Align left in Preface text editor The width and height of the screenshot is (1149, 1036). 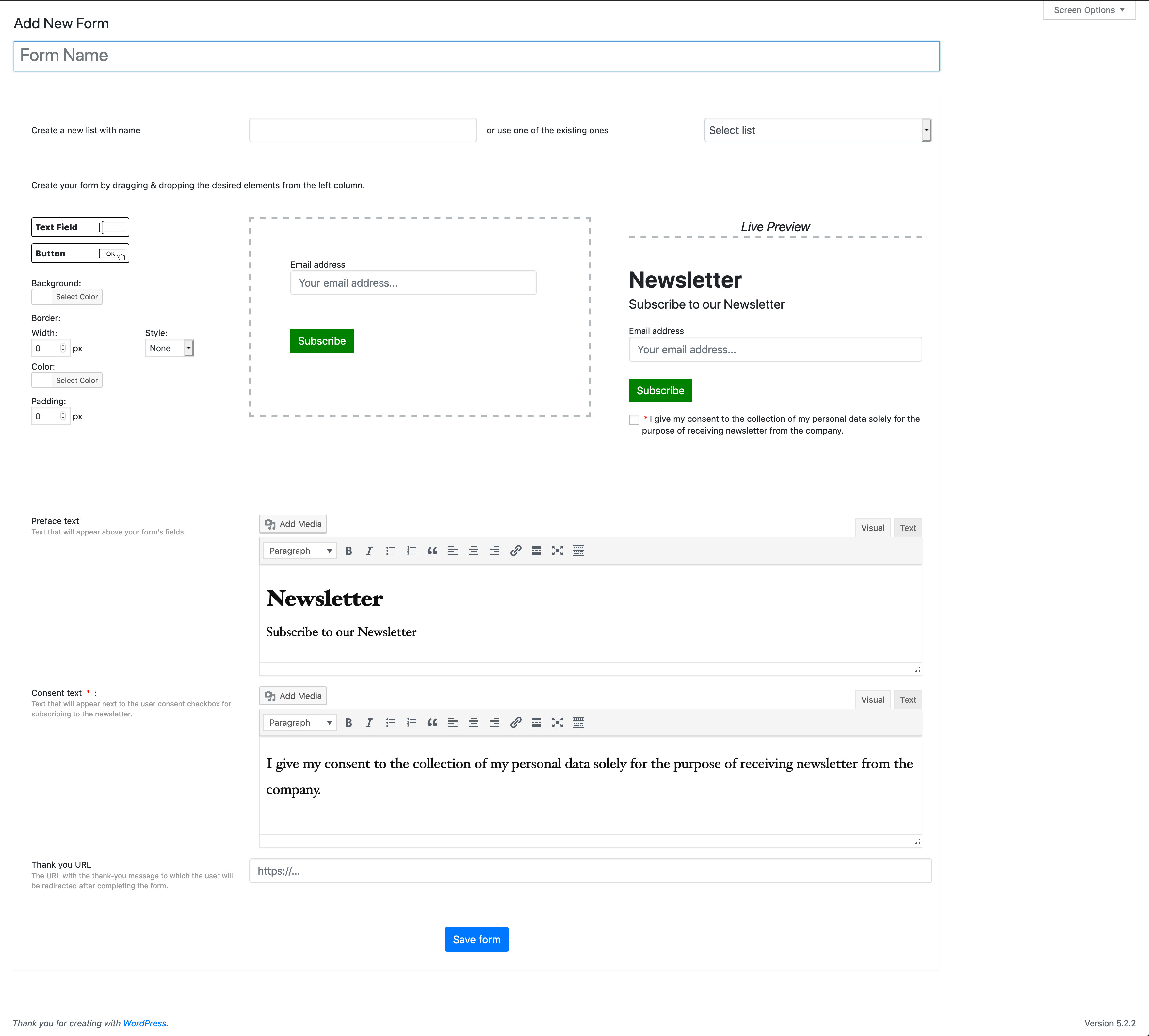coord(453,551)
